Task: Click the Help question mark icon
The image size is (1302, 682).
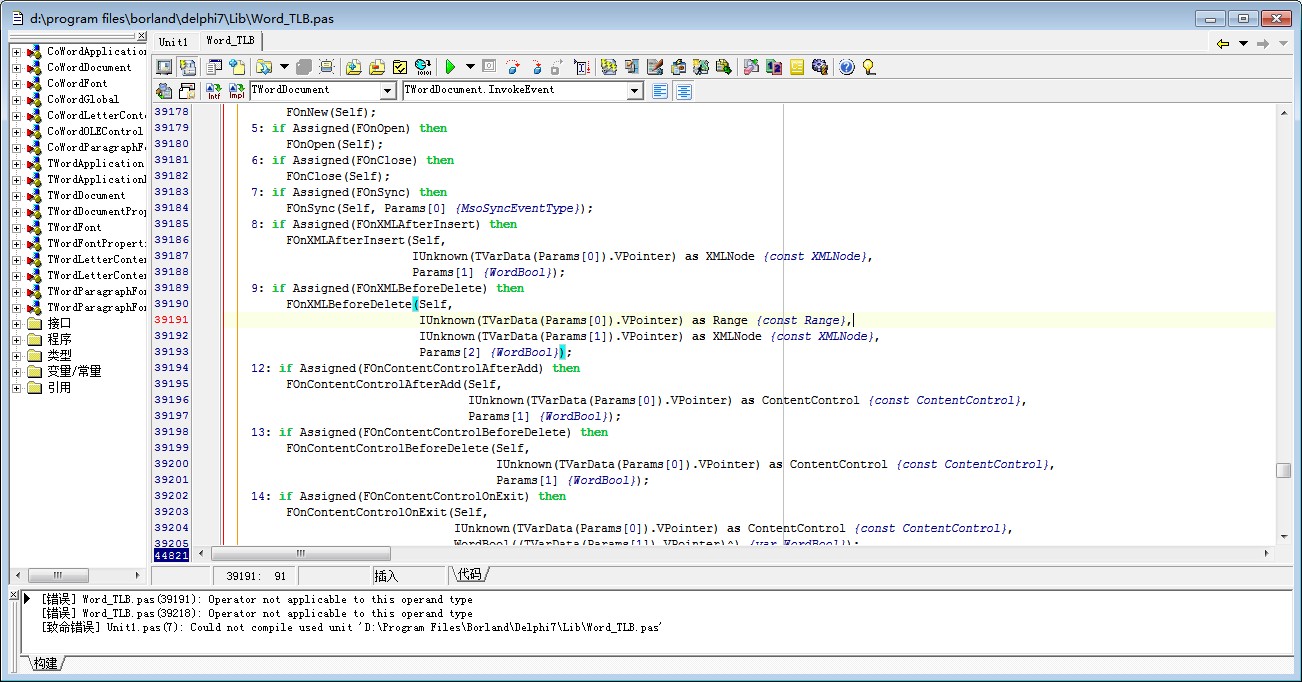Action: (846, 67)
